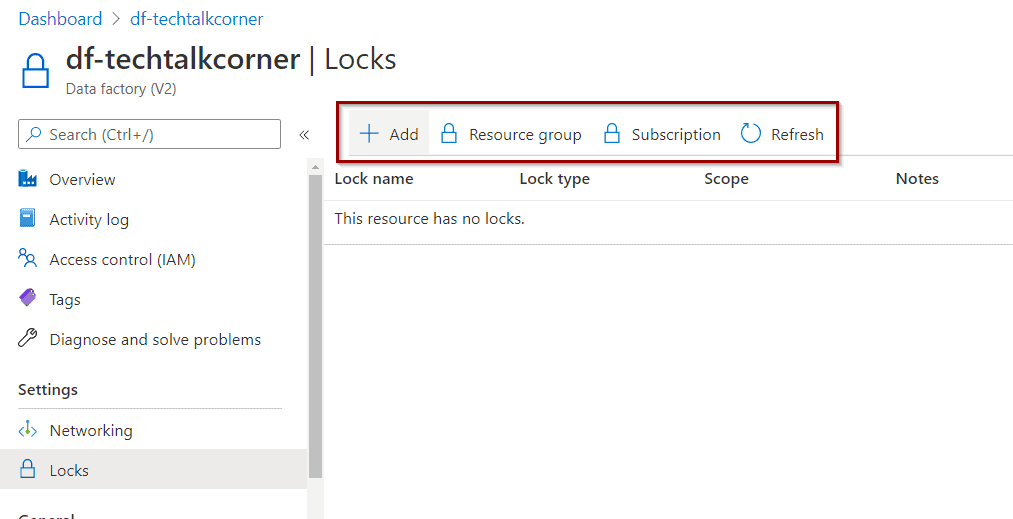The image size is (1013, 519).
Task: Select Locks menu entry label
Action: coord(69,471)
